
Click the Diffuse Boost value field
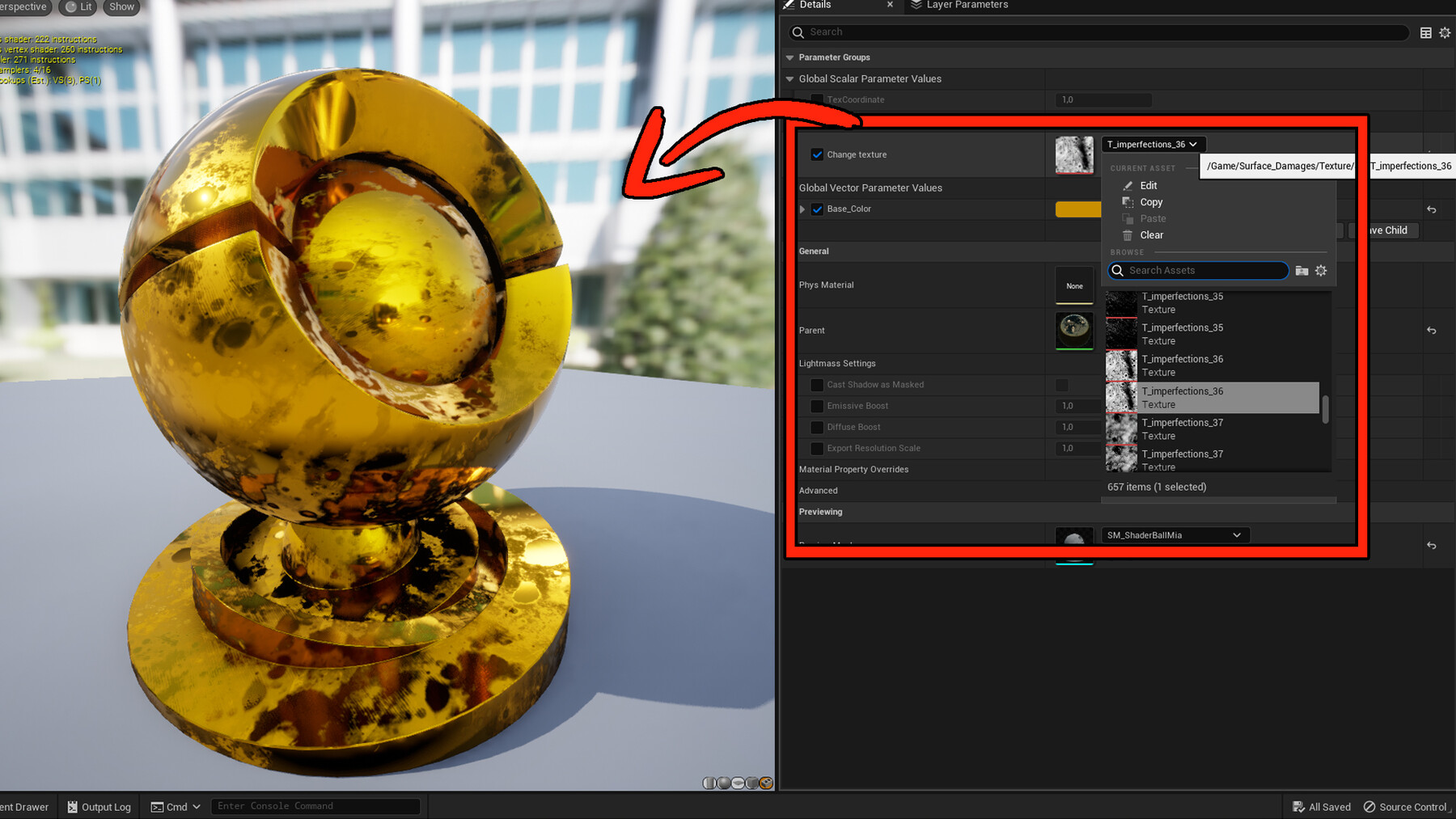coord(1078,427)
